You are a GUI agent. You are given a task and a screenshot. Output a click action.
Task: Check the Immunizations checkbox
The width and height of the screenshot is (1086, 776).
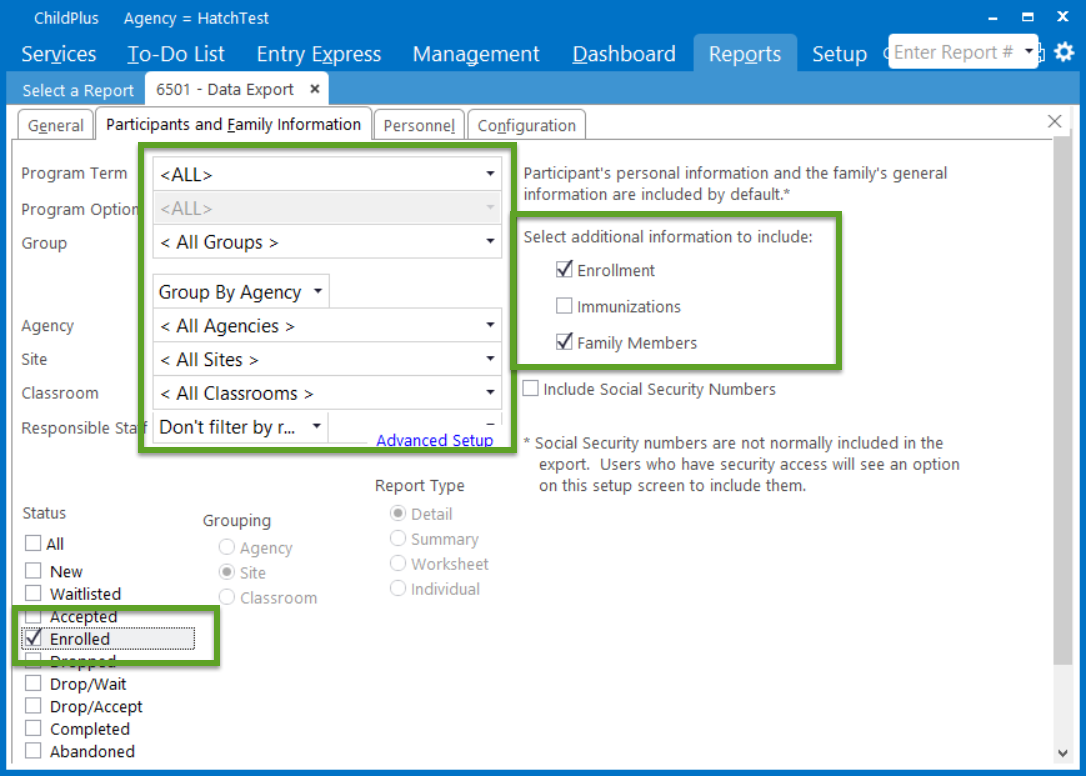tap(564, 306)
